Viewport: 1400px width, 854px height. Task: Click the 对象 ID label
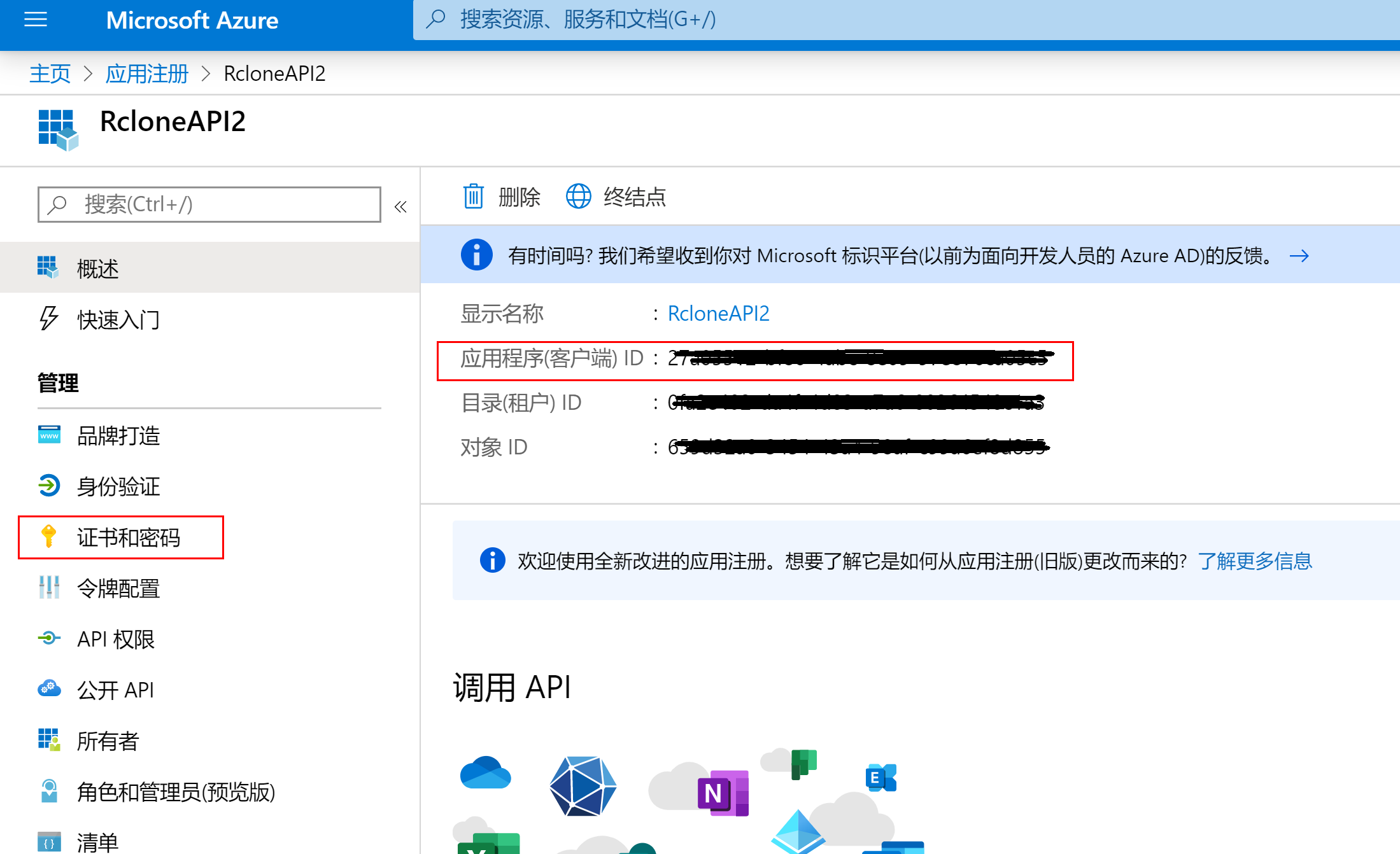click(493, 447)
